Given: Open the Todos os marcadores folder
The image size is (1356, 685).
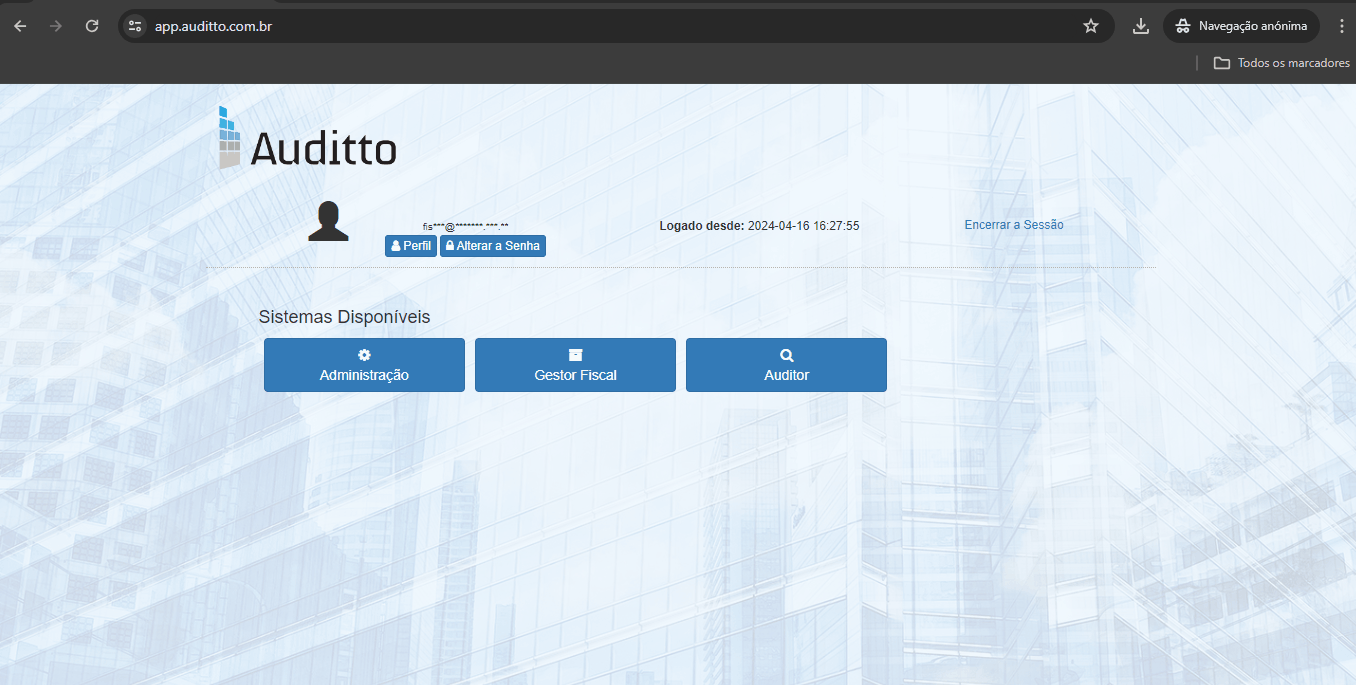Looking at the screenshot, I should point(1281,63).
